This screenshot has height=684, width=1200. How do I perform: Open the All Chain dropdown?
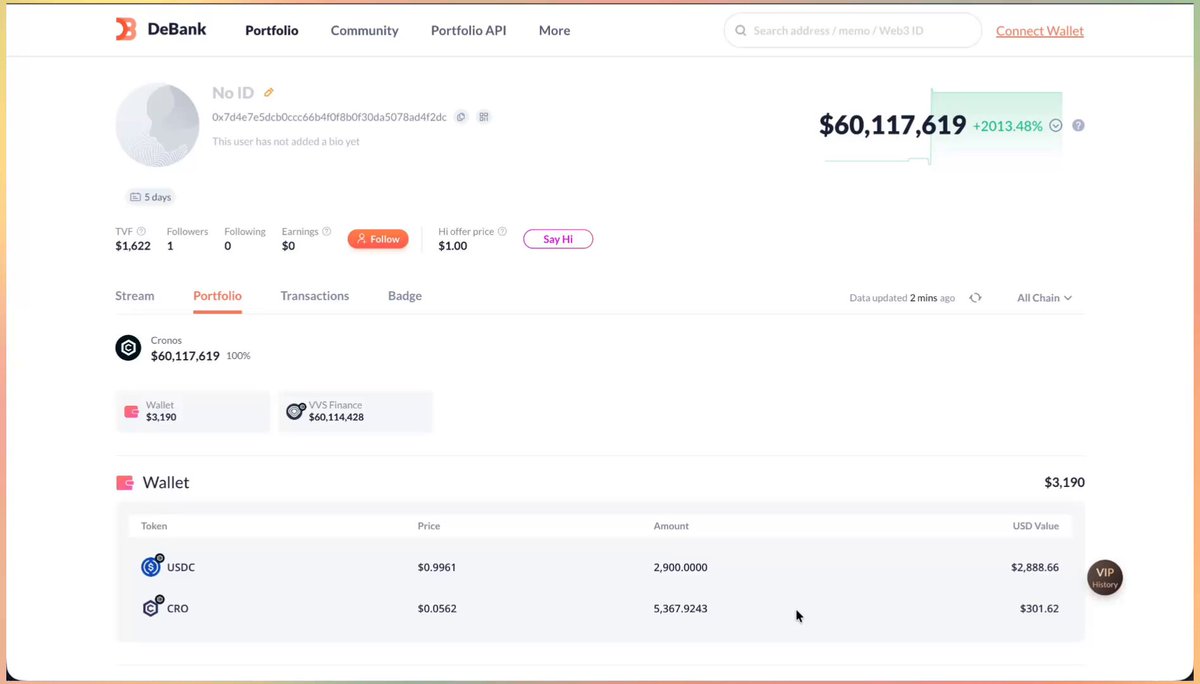[1044, 298]
